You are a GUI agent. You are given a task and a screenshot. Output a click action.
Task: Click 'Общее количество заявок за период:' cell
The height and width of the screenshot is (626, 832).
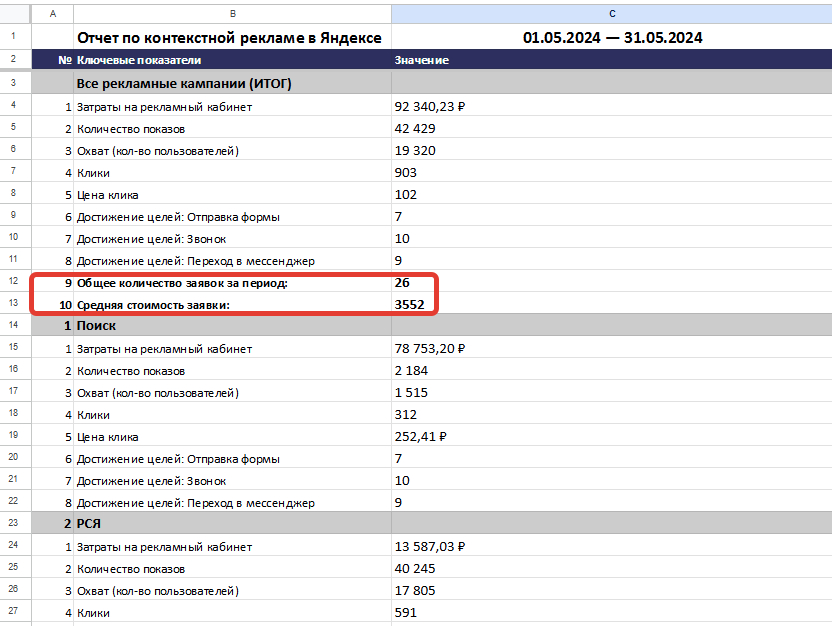pos(232,283)
